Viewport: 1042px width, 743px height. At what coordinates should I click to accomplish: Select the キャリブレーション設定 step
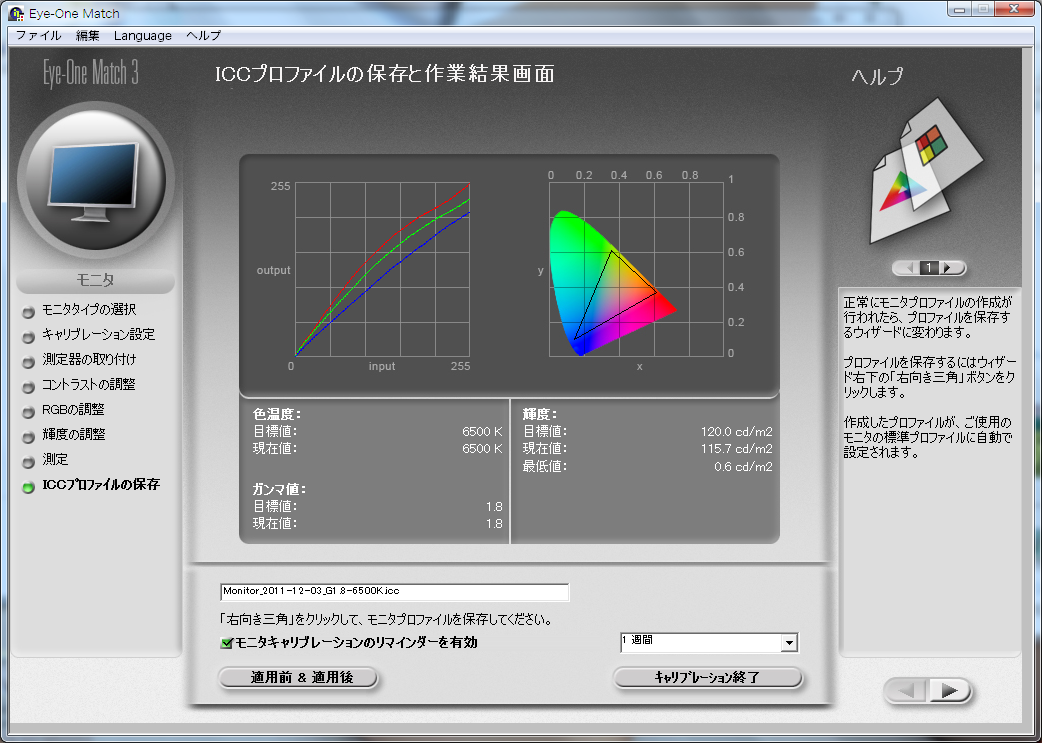98,334
